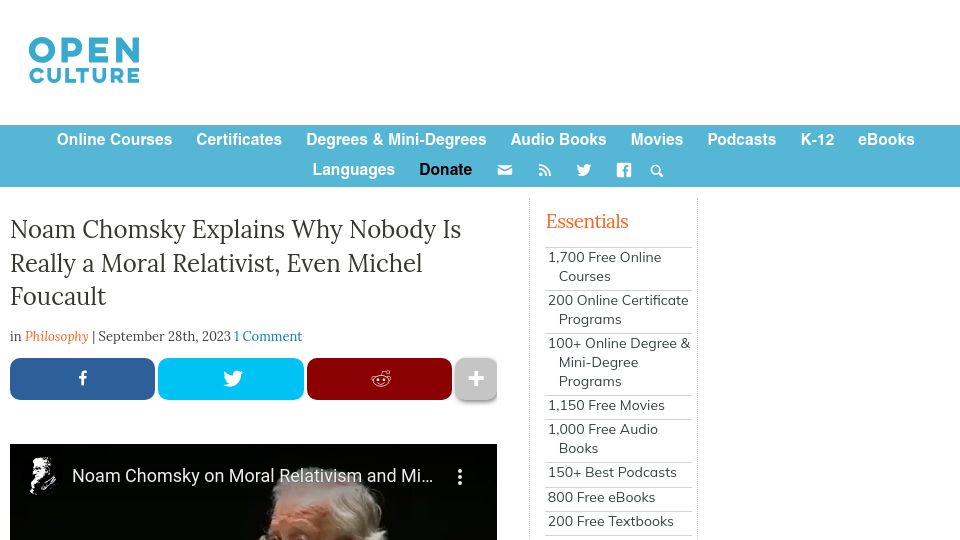This screenshot has height=540, width=960.
Task: Click the Open Culture logo
Action: (x=84, y=60)
